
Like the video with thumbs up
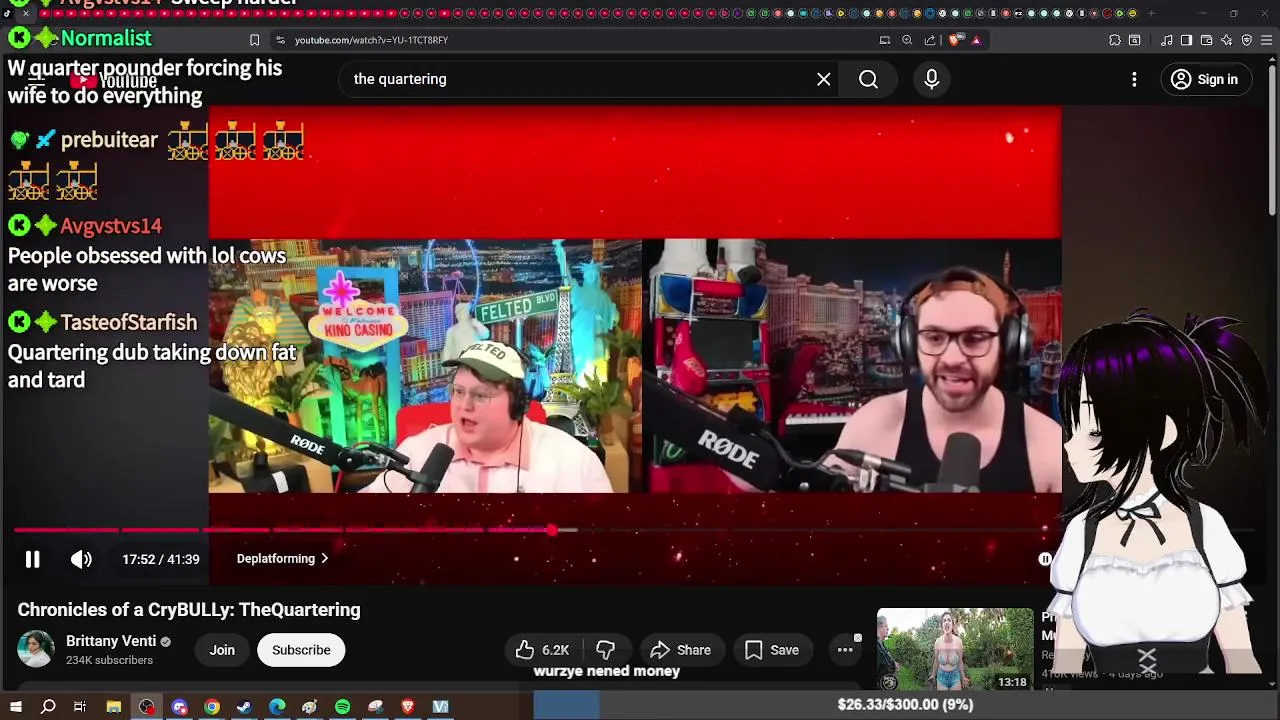click(x=543, y=650)
